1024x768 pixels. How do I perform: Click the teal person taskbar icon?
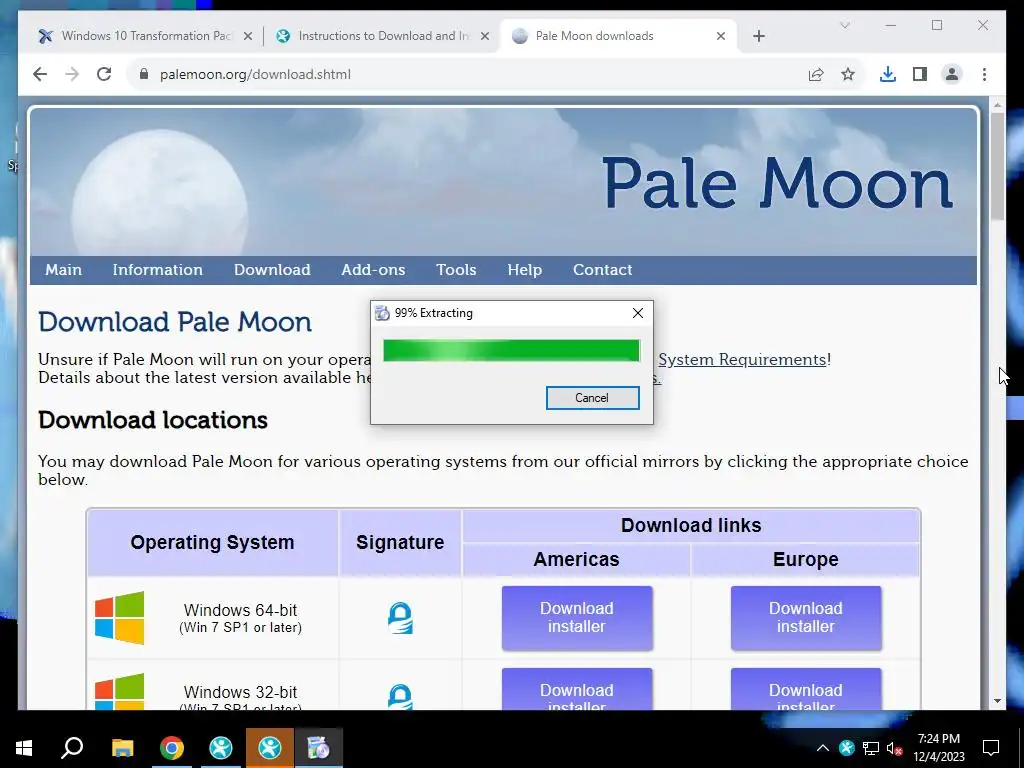point(221,748)
